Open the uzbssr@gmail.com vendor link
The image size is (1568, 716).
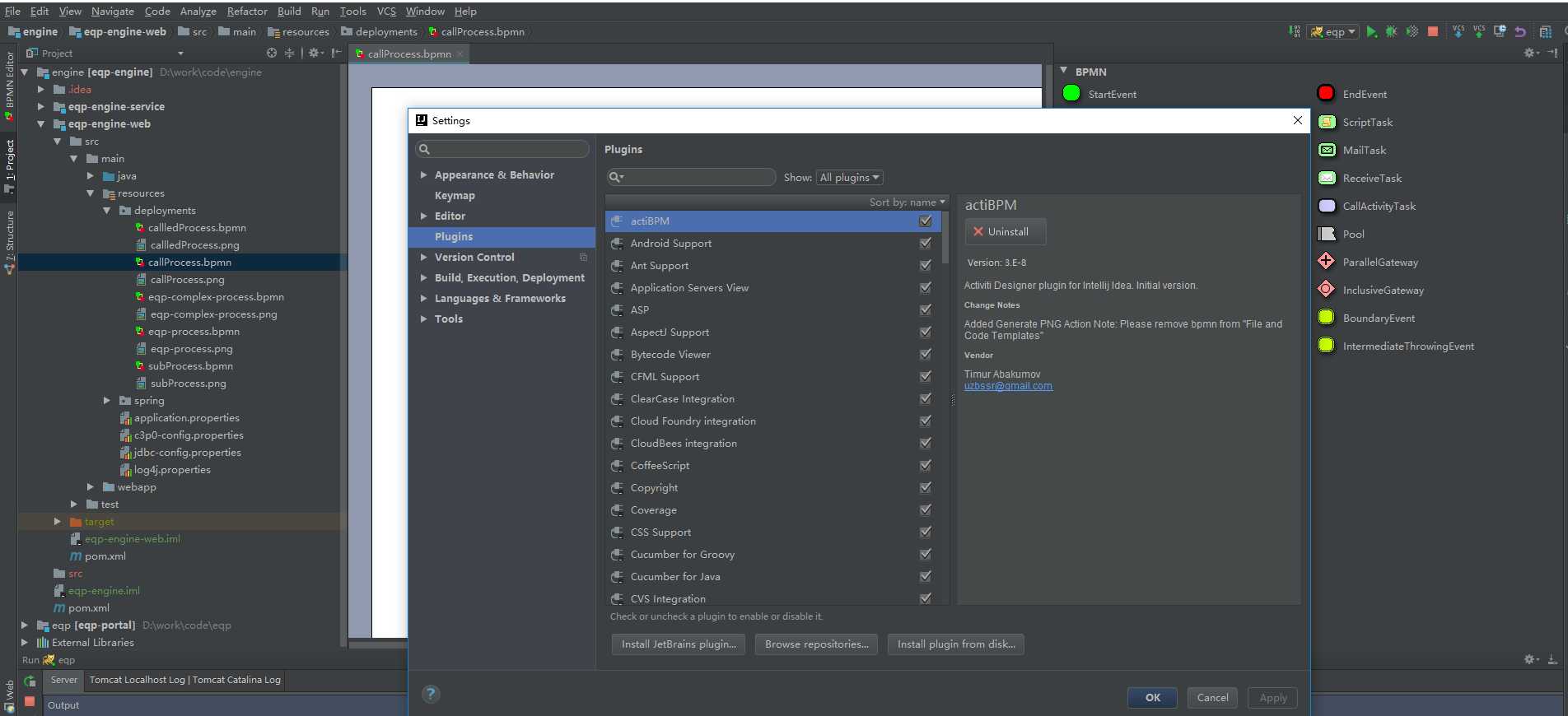pyautogui.click(x=1008, y=386)
